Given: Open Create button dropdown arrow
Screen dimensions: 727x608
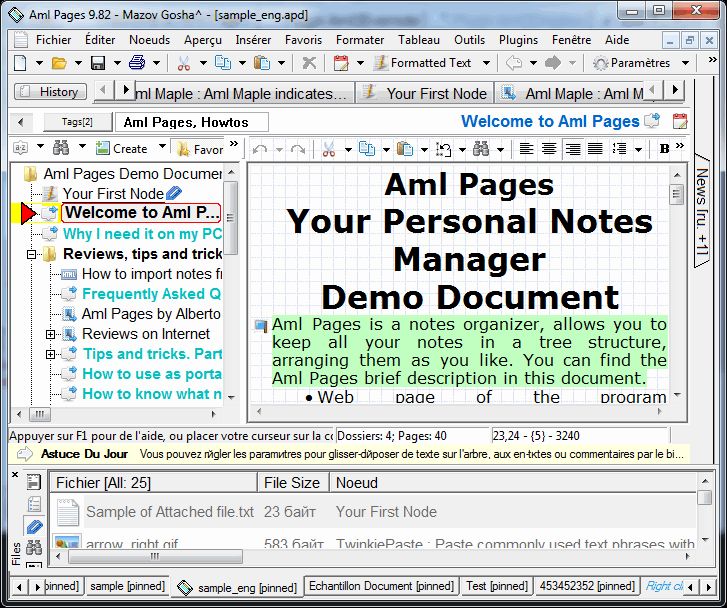Looking at the screenshot, I should click(162, 147).
